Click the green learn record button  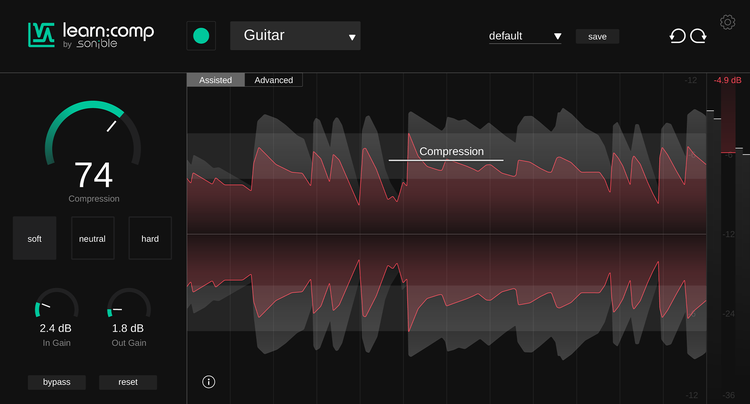(x=201, y=36)
